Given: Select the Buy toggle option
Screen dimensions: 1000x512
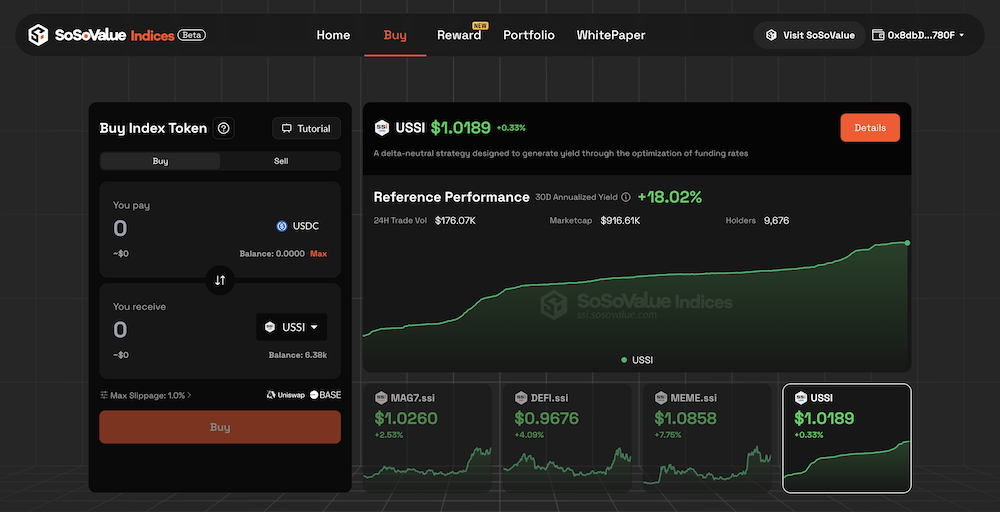Looking at the screenshot, I should (x=160, y=161).
